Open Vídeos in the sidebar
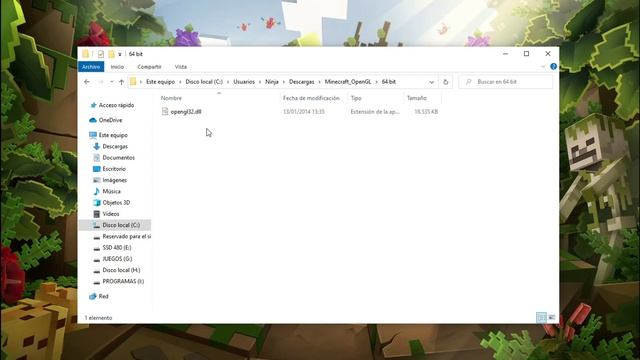Screen dimensions: 640x360 (x=111, y=214)
